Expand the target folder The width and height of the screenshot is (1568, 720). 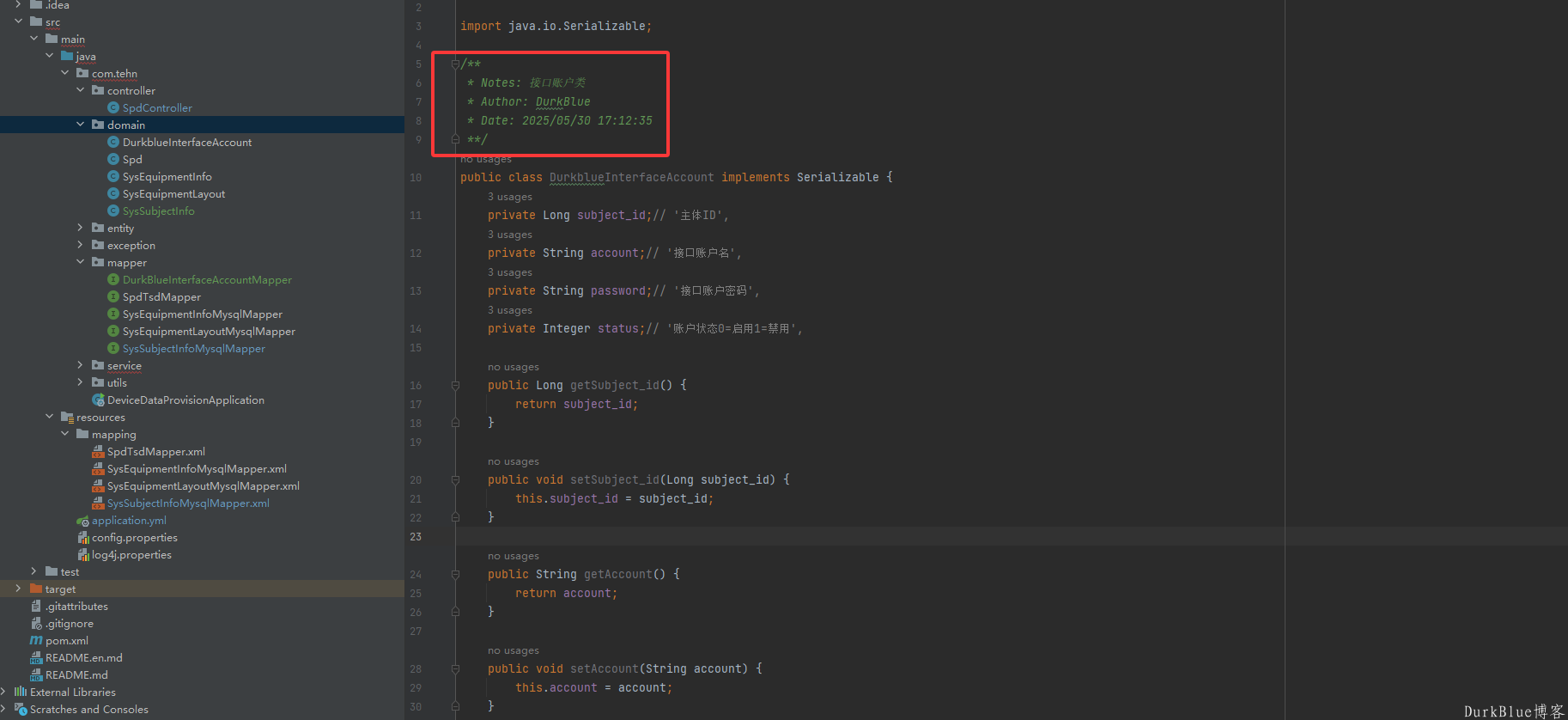18,589
